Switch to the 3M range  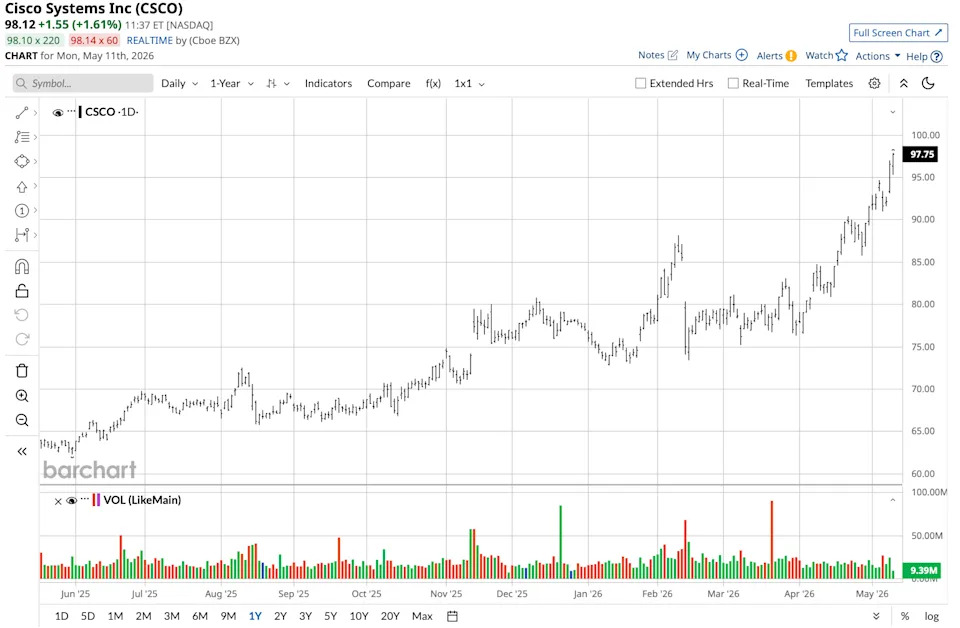[x=171, y=616]
